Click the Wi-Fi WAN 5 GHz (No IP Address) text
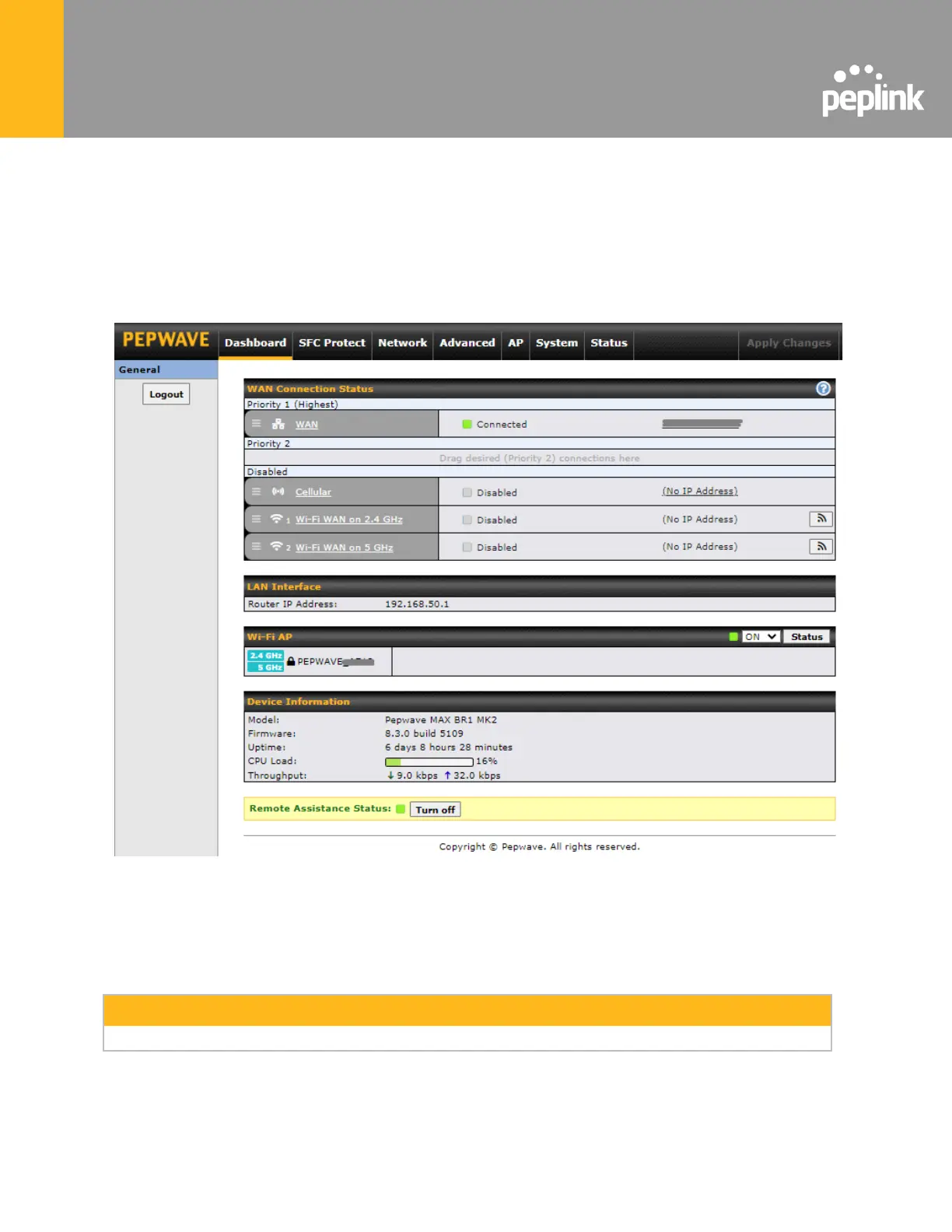Image resolution: width=952 pixels, height=1232 pixels. 700,547
